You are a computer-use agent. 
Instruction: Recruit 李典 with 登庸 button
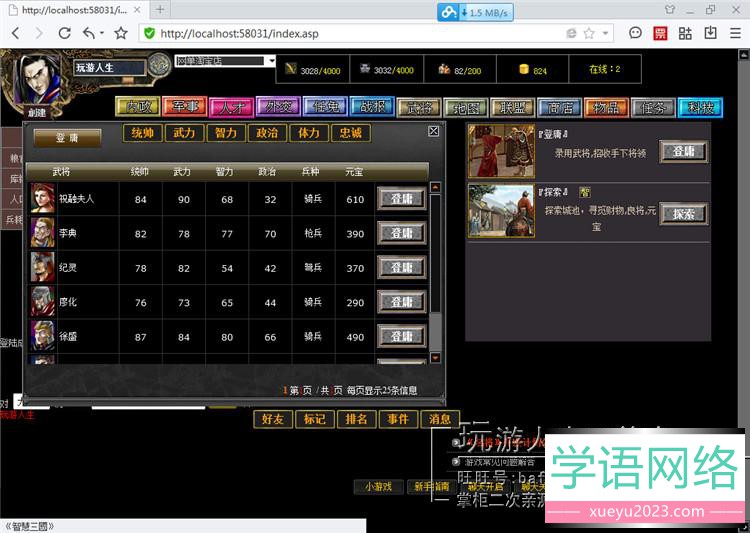(x=401, y=234)
